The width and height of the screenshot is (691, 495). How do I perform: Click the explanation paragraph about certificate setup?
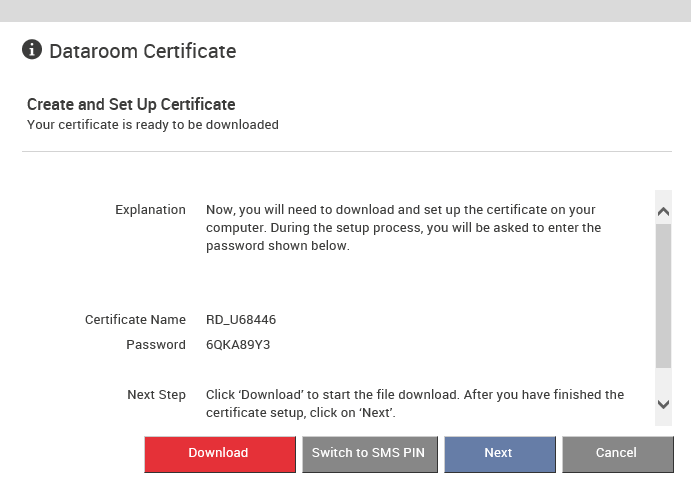point(403,227)
